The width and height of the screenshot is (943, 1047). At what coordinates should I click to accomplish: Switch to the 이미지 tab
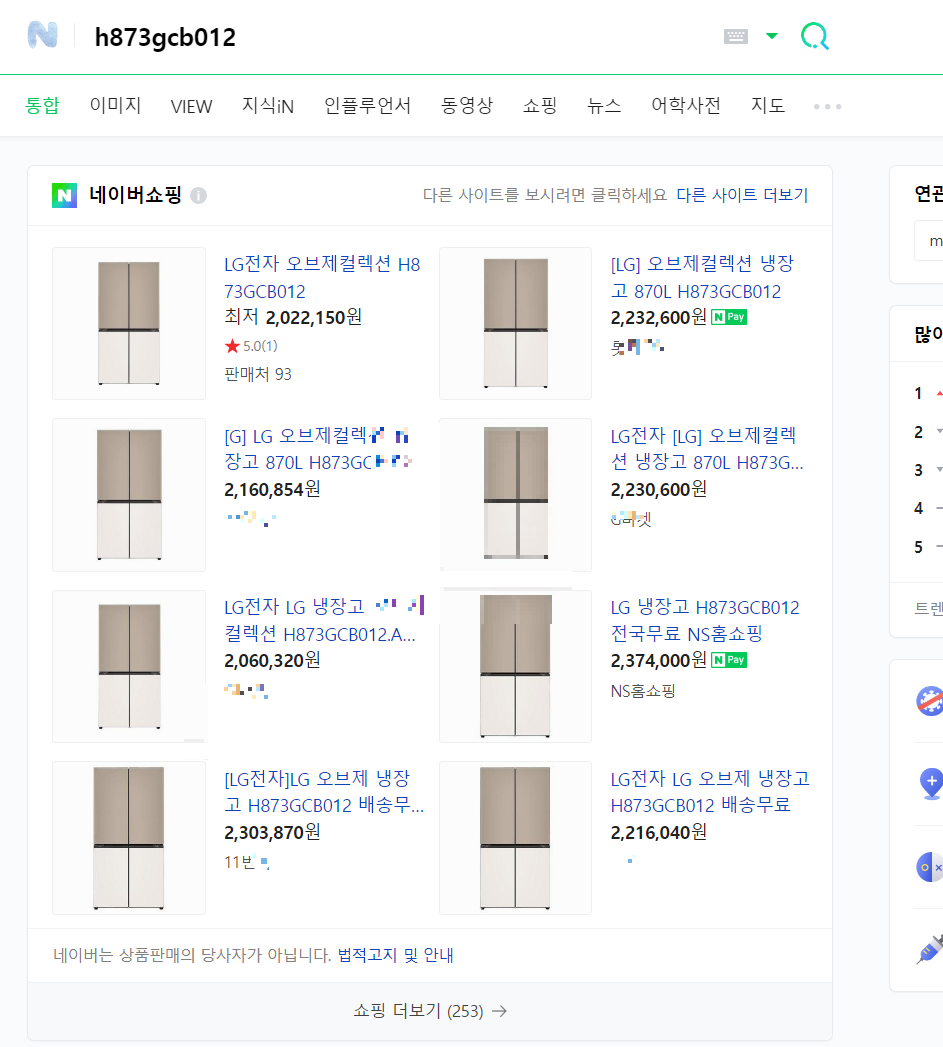116,106
